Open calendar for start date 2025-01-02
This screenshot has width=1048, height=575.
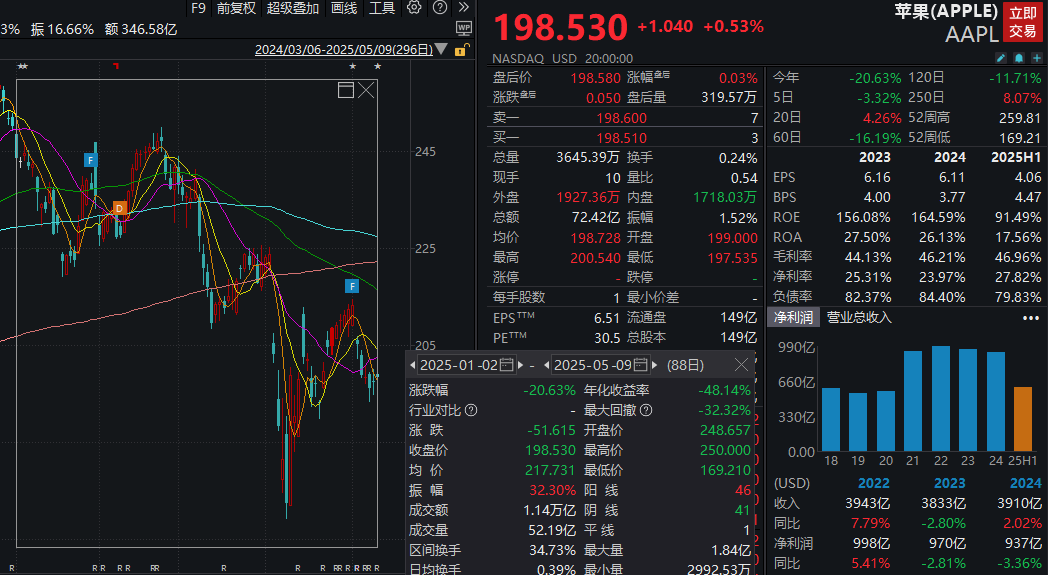(x=507, y=365)
